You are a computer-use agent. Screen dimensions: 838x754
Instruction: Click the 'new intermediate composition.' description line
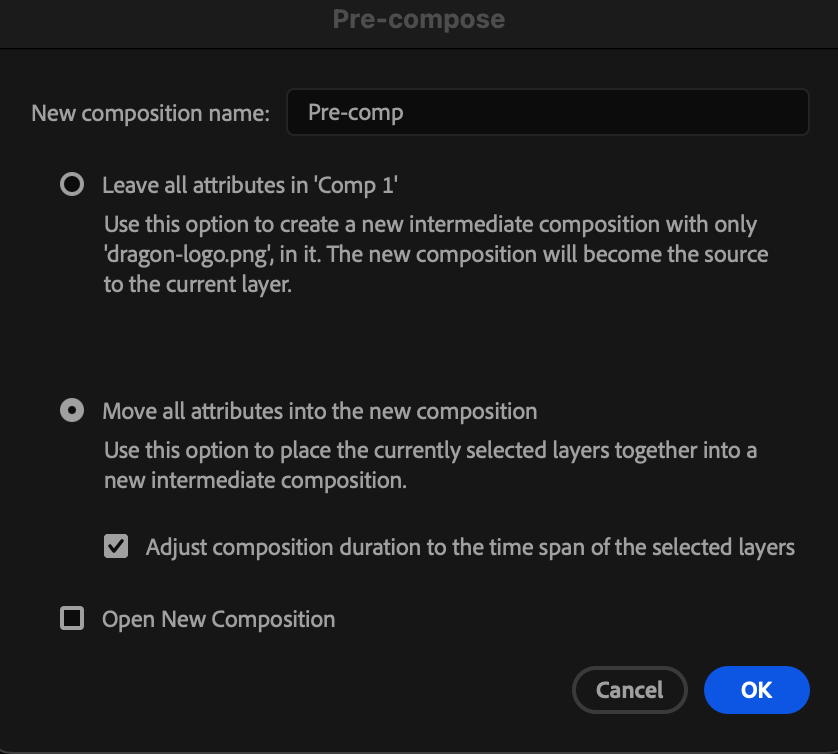pos(255,480)
